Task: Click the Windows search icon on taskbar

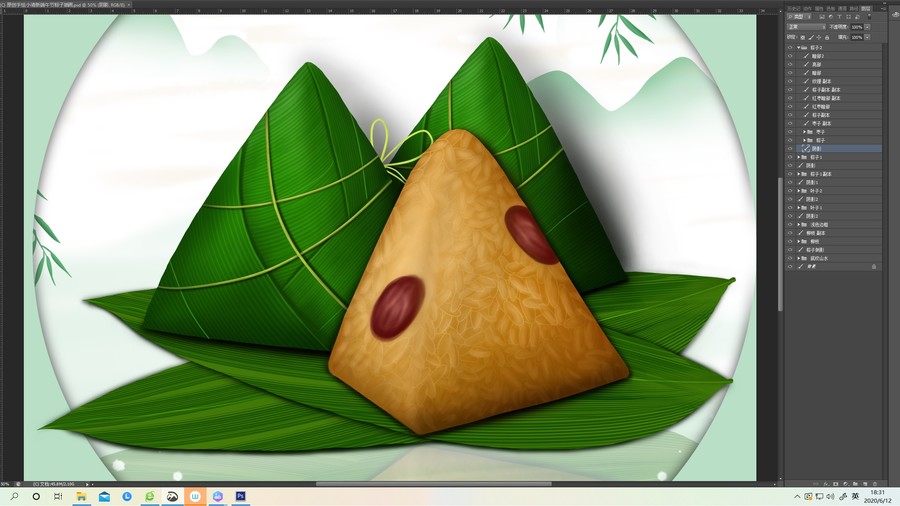Action: tap(14, 496)
